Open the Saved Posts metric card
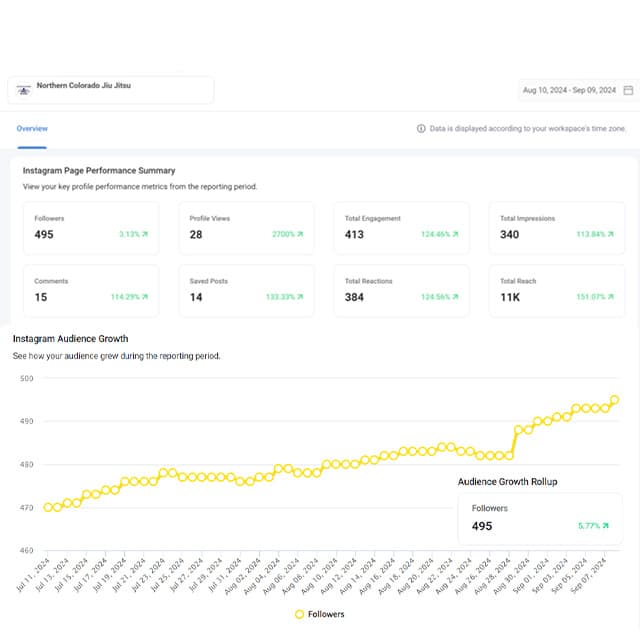The height and width of the screenshot is (640, 640). point(246,290)
